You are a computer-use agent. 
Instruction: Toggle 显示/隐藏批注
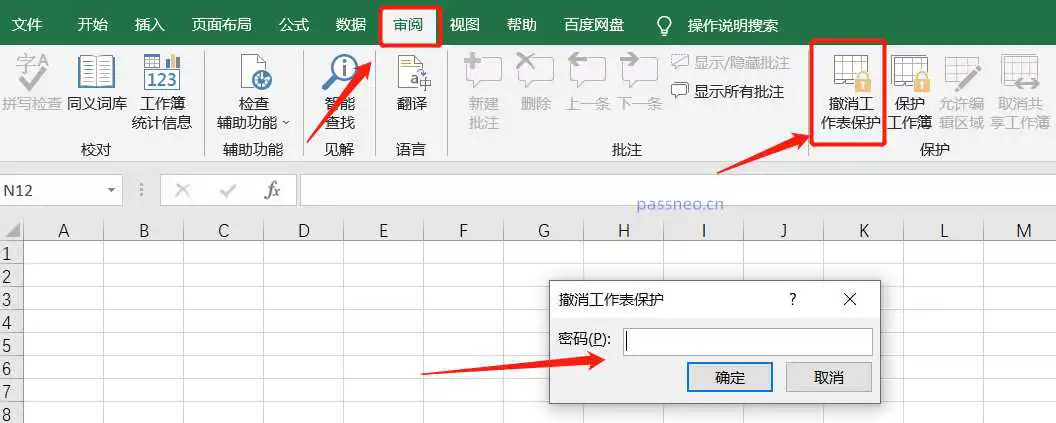(730, 63)
